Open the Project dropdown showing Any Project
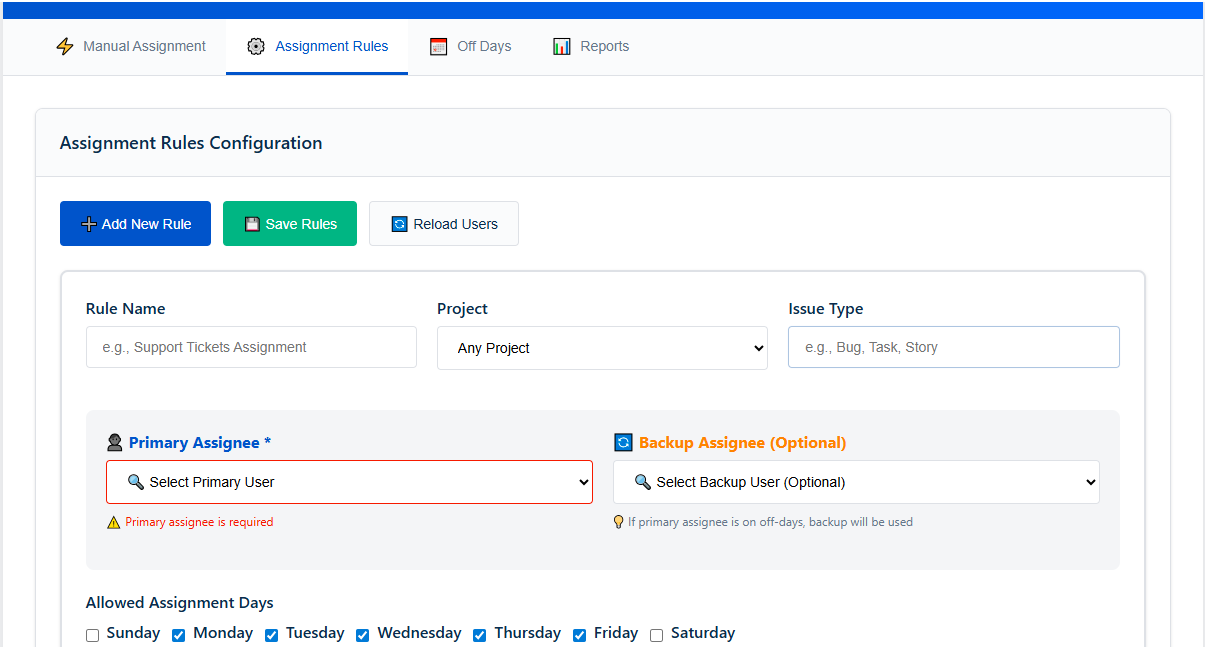The height and width of the screenshot is (650, 1205). point(601,347)
